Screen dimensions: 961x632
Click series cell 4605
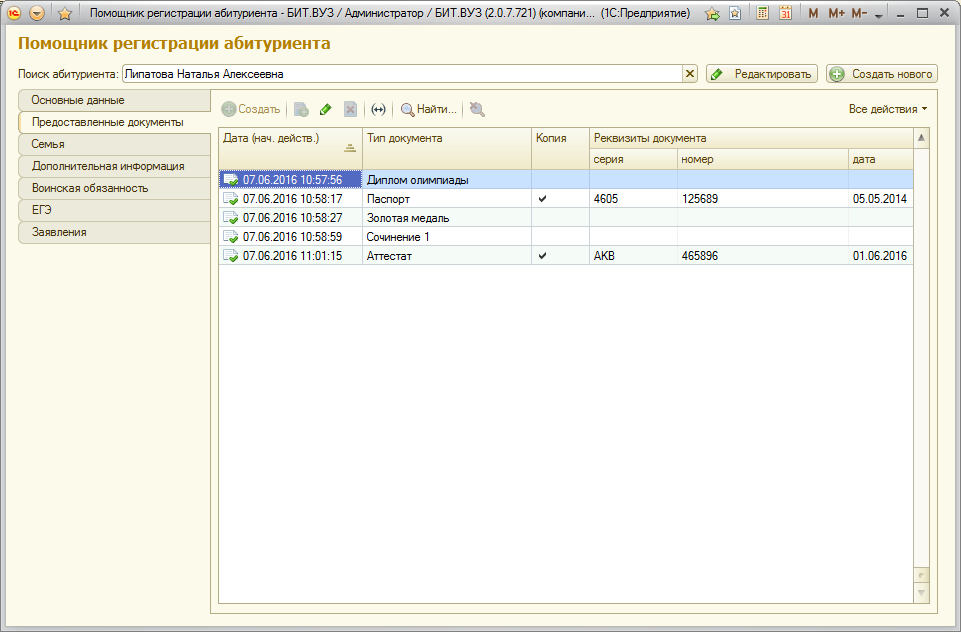coord(633,199)
